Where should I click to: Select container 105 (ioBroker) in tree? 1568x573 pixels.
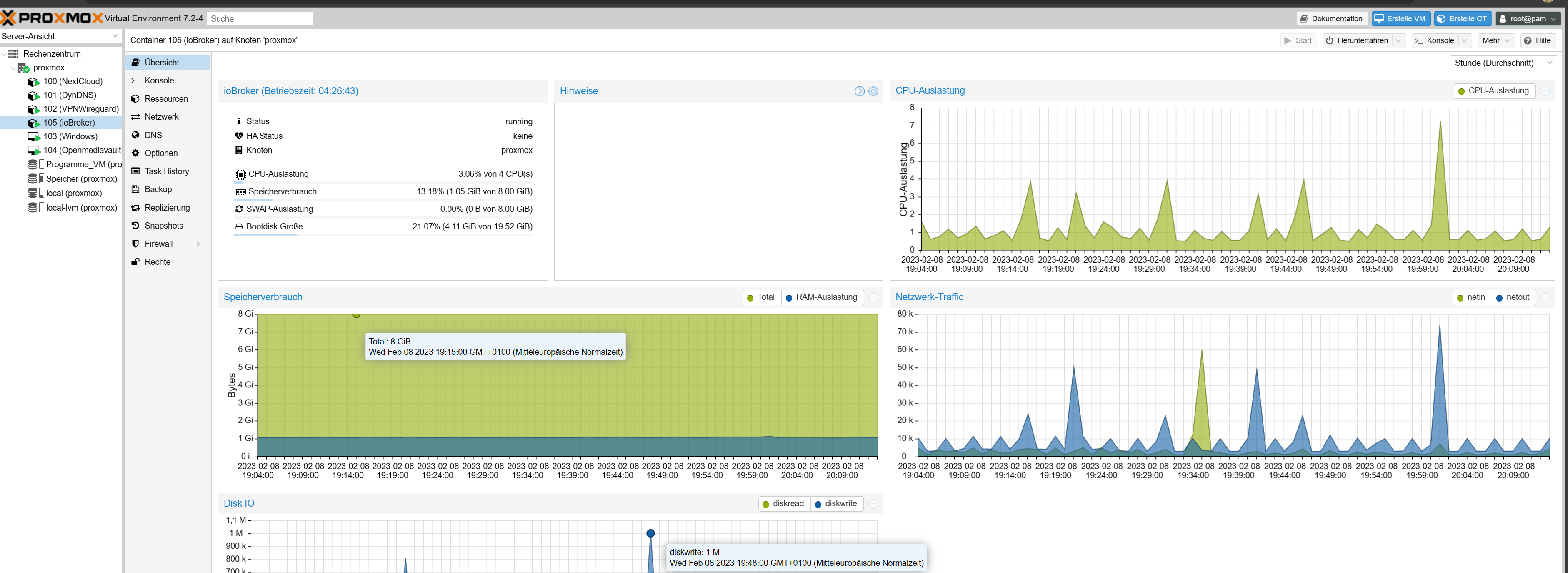(x=69, y=122)
